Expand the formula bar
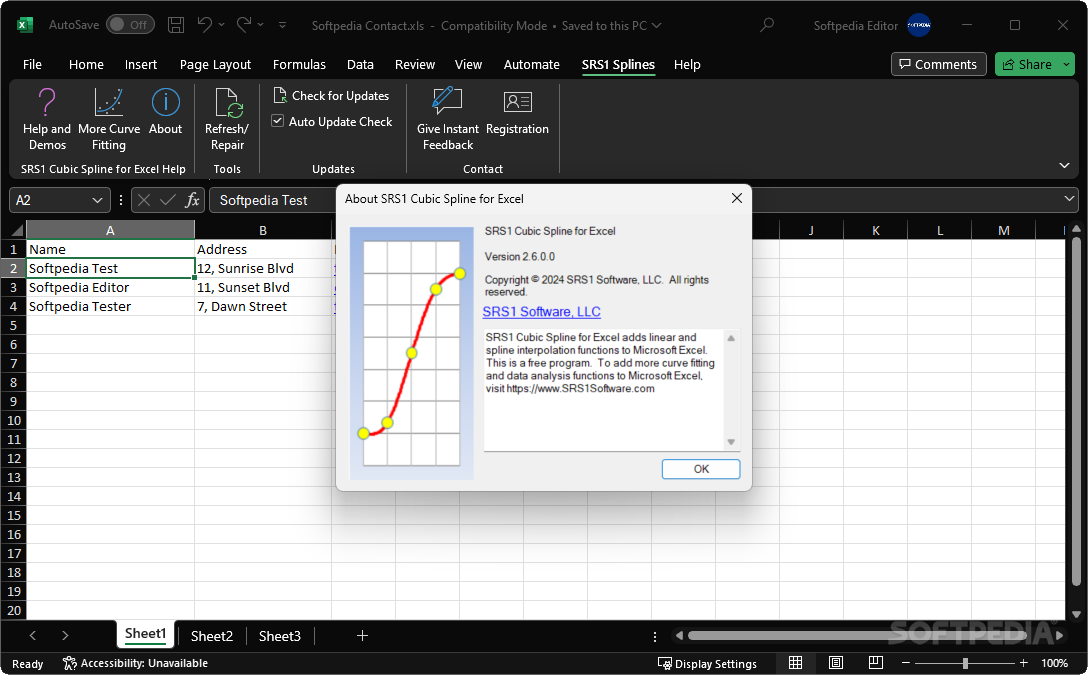1088x675 pixels. (1069, 200)
